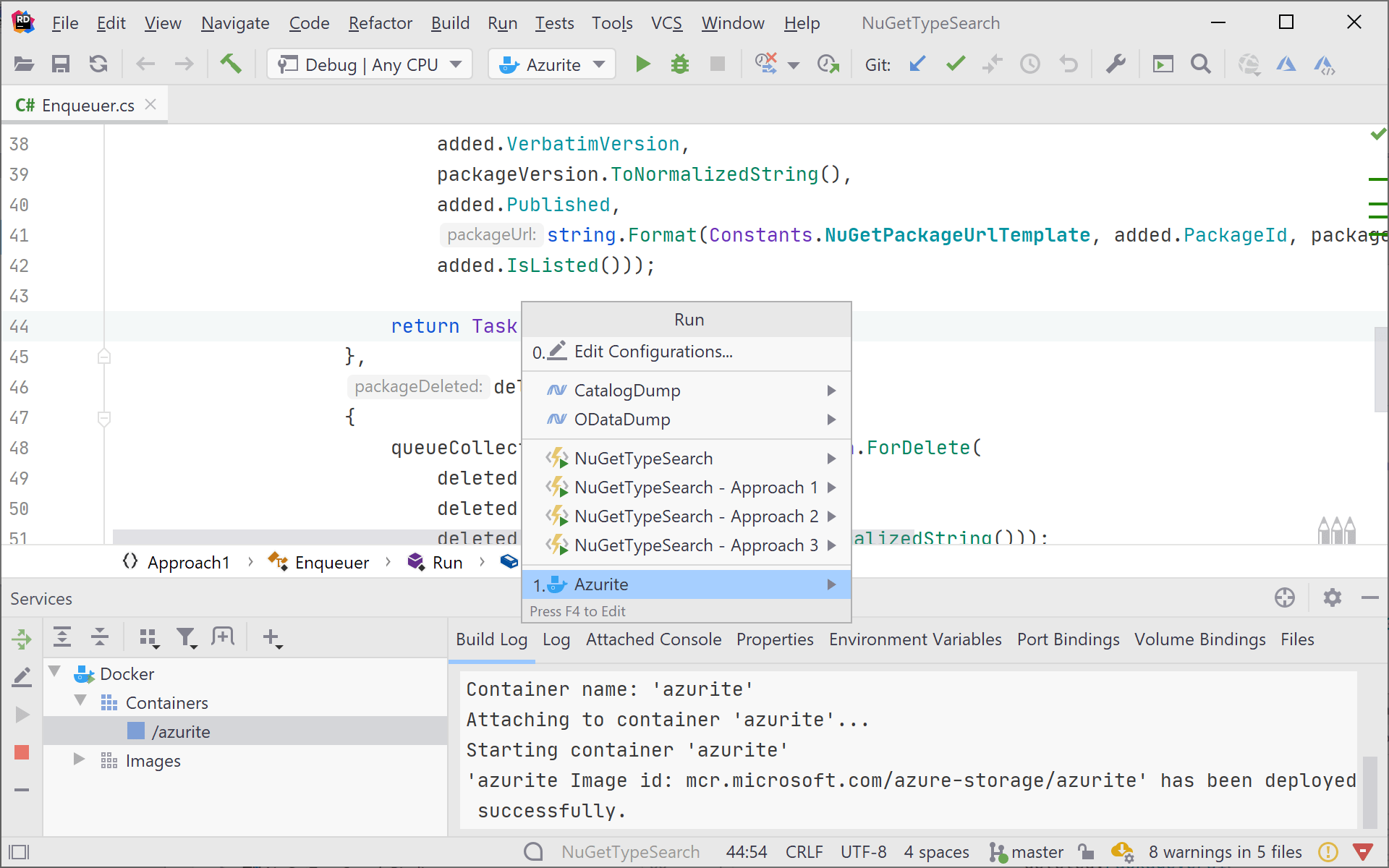This screenshot has width=1389, height=868.
Task: Click the Build Log vertical scrollbar
Action: pos(1369,792)
